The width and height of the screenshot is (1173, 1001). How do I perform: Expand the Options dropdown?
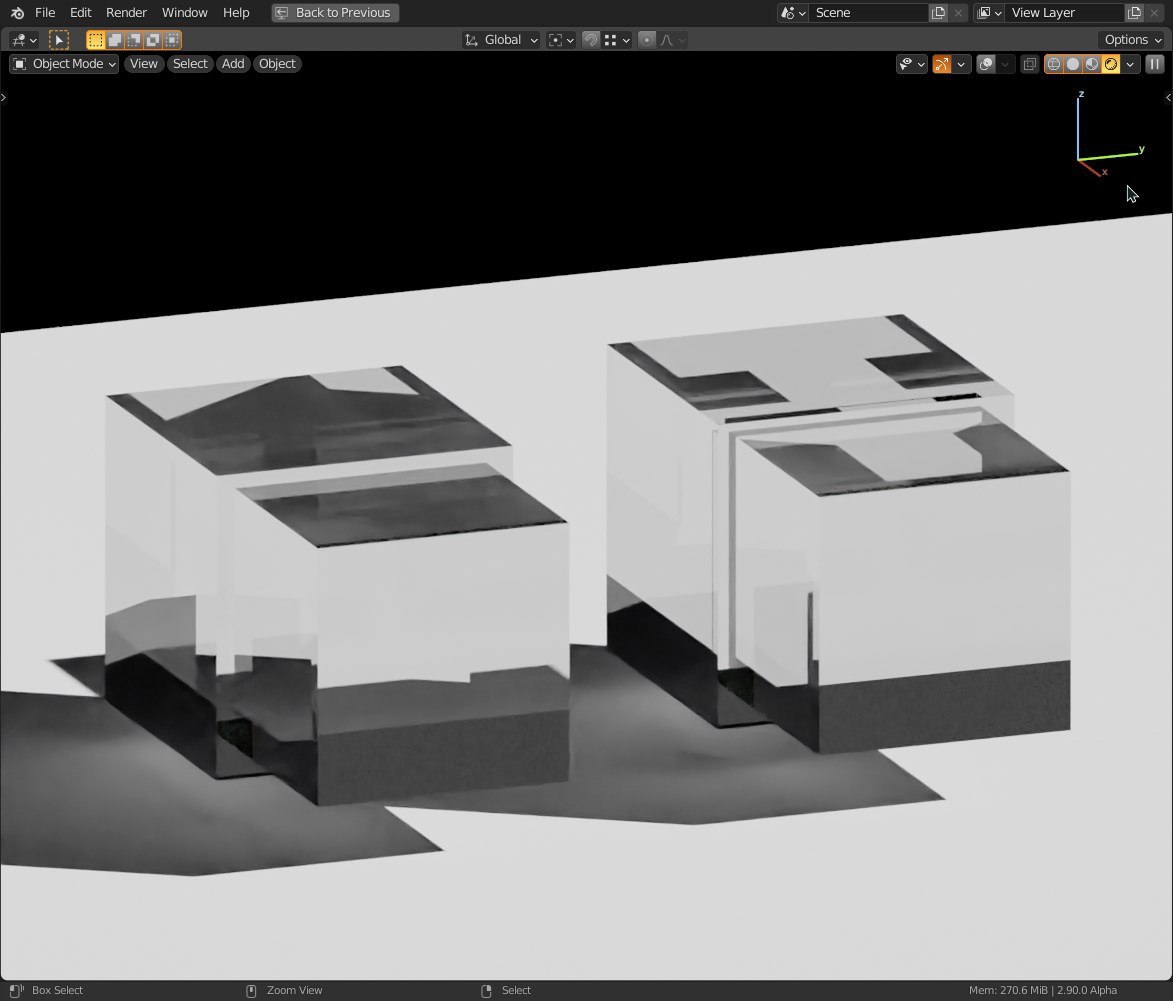click(1132, 40)
